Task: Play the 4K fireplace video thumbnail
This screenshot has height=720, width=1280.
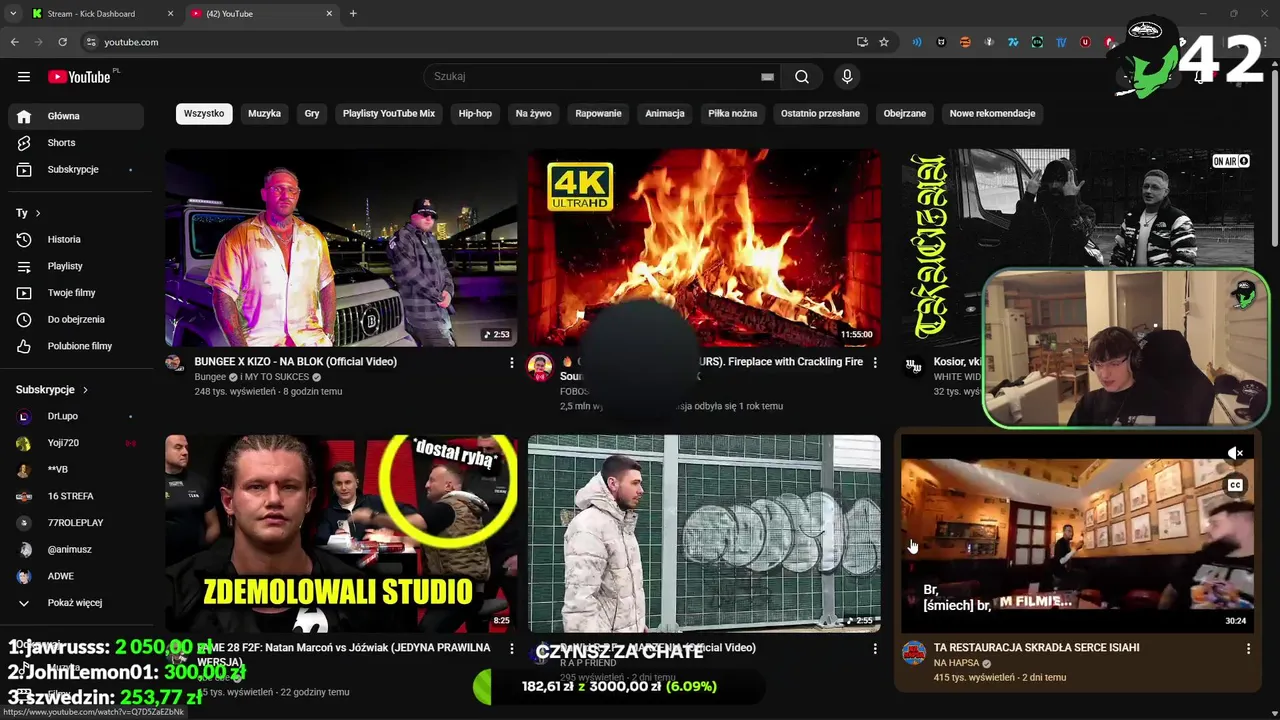Action: [x=704, y=248]
